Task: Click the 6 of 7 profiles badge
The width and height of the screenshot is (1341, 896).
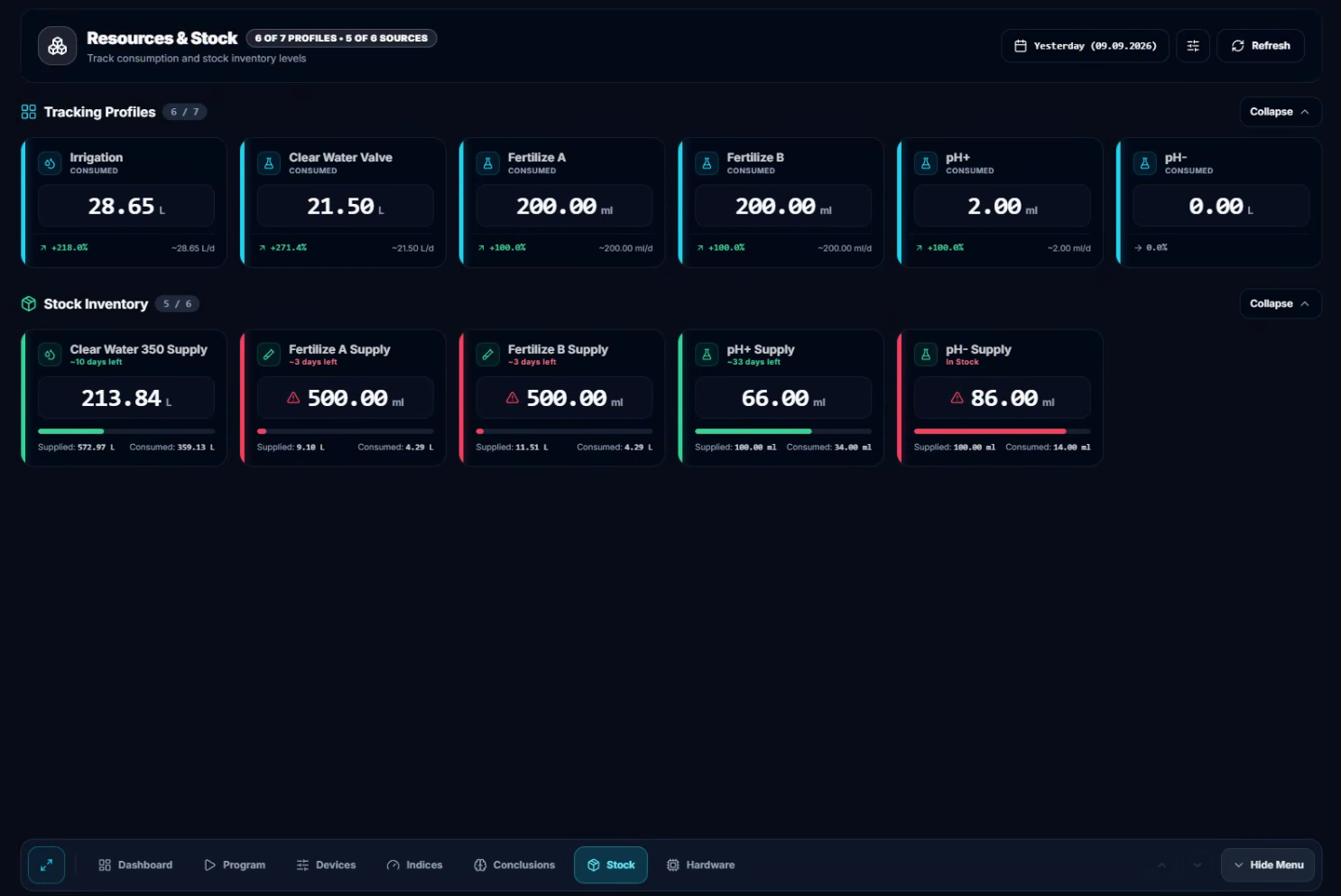Action: tap(341, 38)
